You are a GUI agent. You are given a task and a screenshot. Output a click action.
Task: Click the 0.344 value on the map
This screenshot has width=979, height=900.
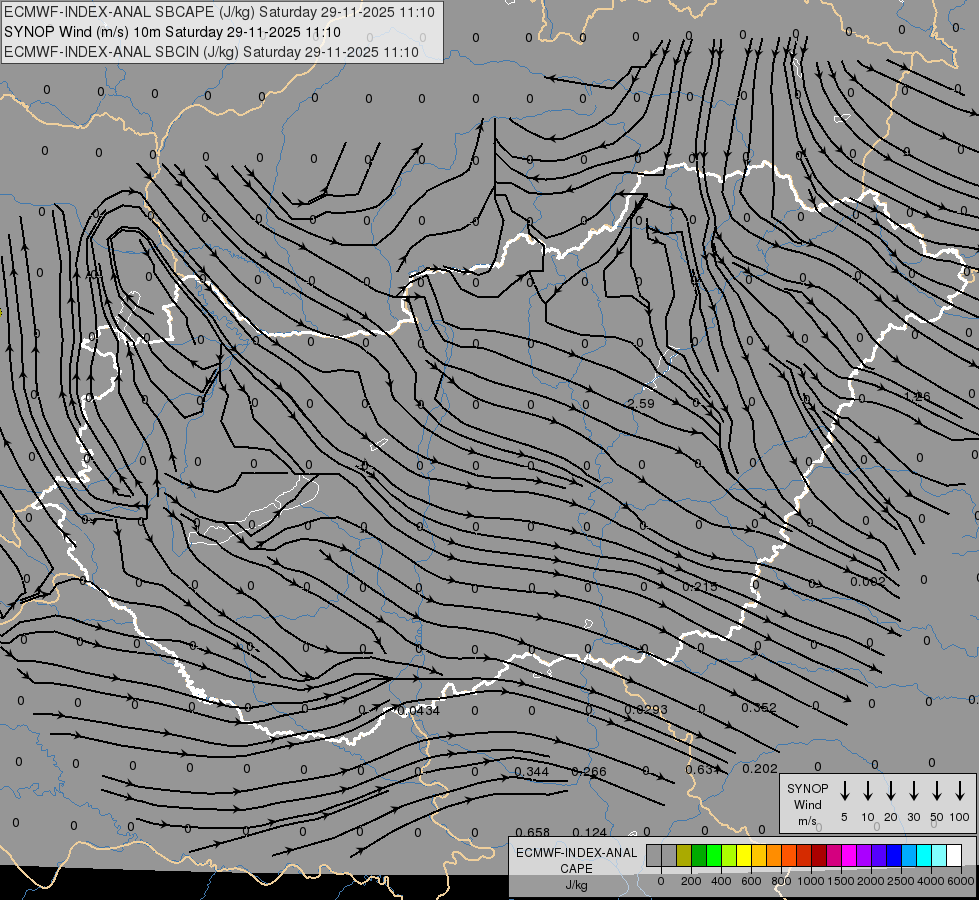[532, 771]
